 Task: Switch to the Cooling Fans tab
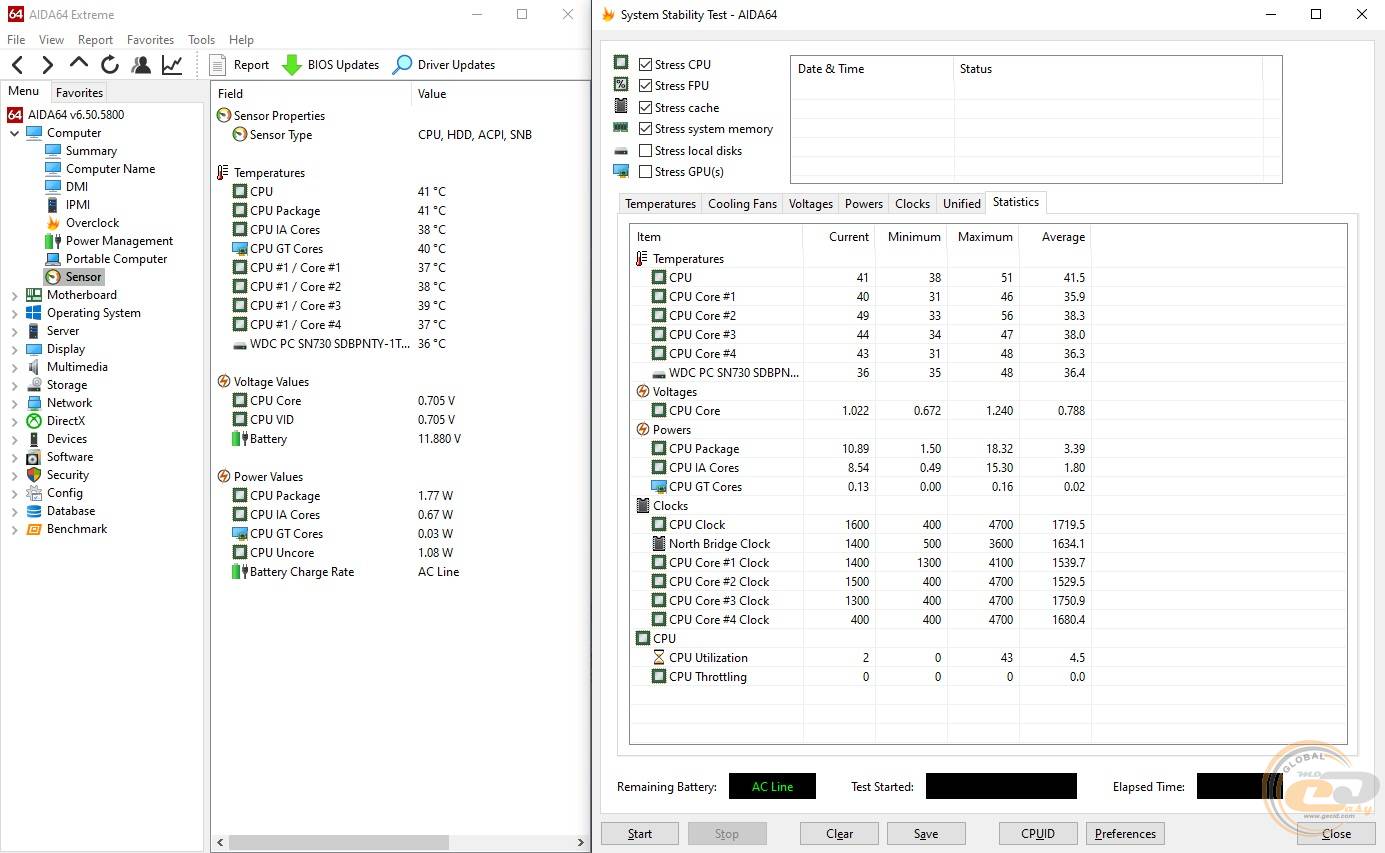[x=742, y=204]
